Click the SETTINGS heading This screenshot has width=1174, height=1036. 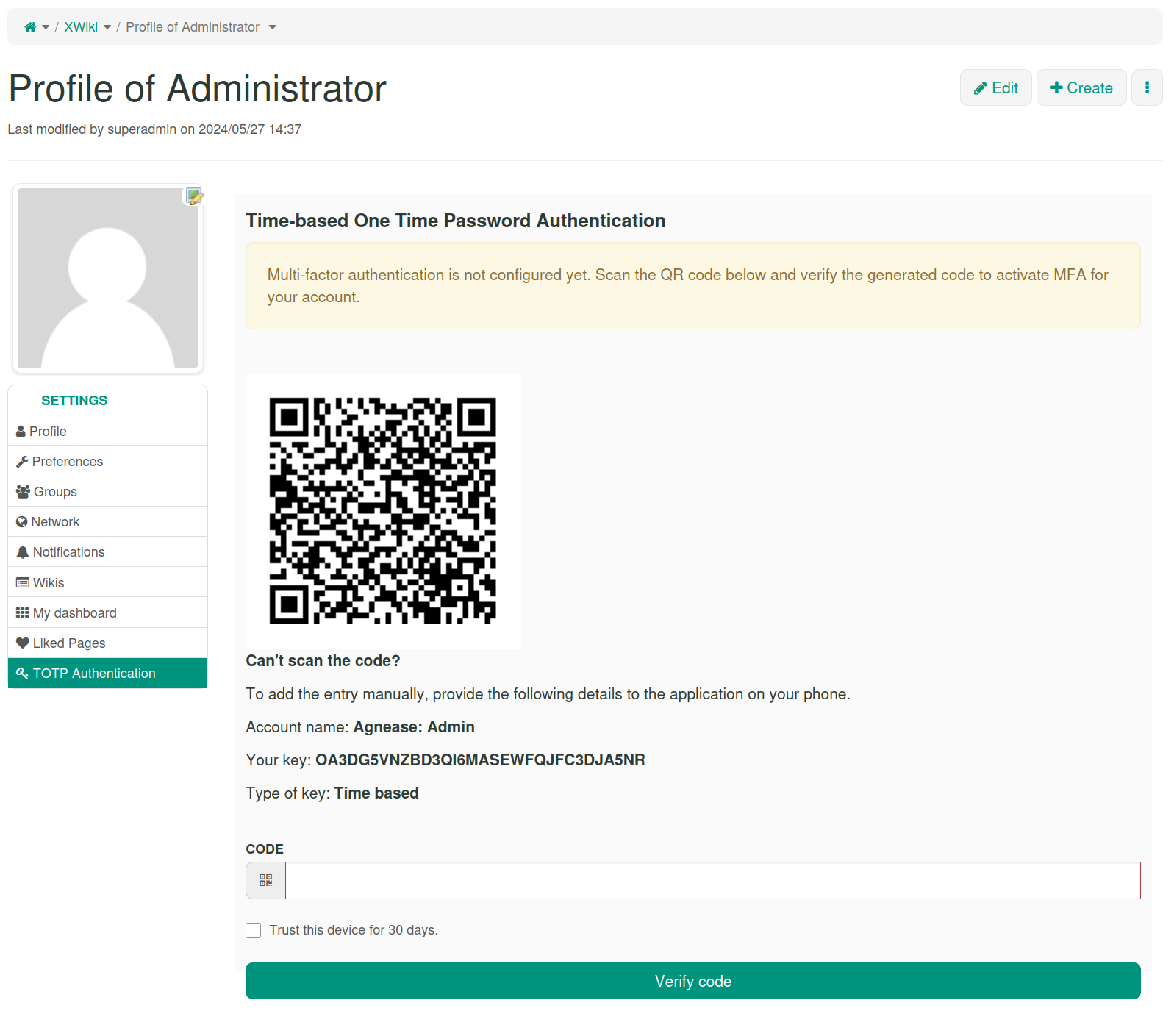[x=74, y=400]
